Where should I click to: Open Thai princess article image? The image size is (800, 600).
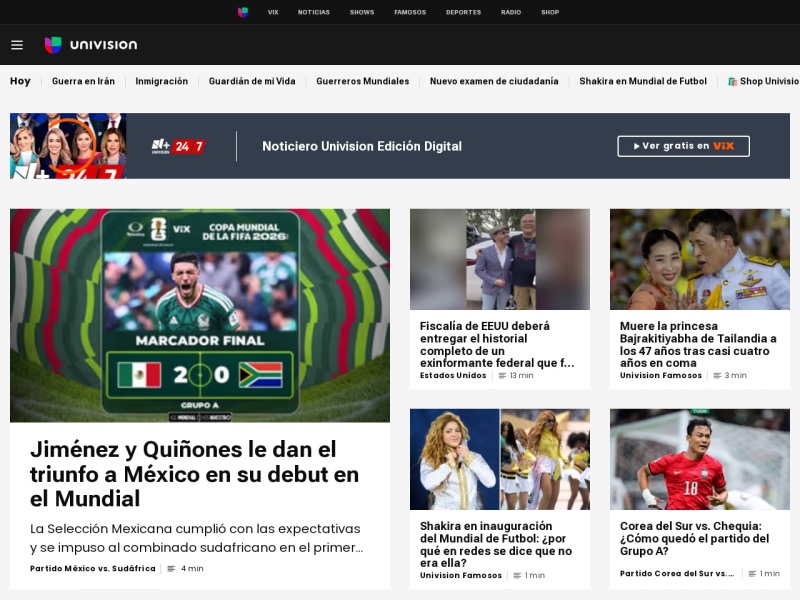[x=700, y=259]
